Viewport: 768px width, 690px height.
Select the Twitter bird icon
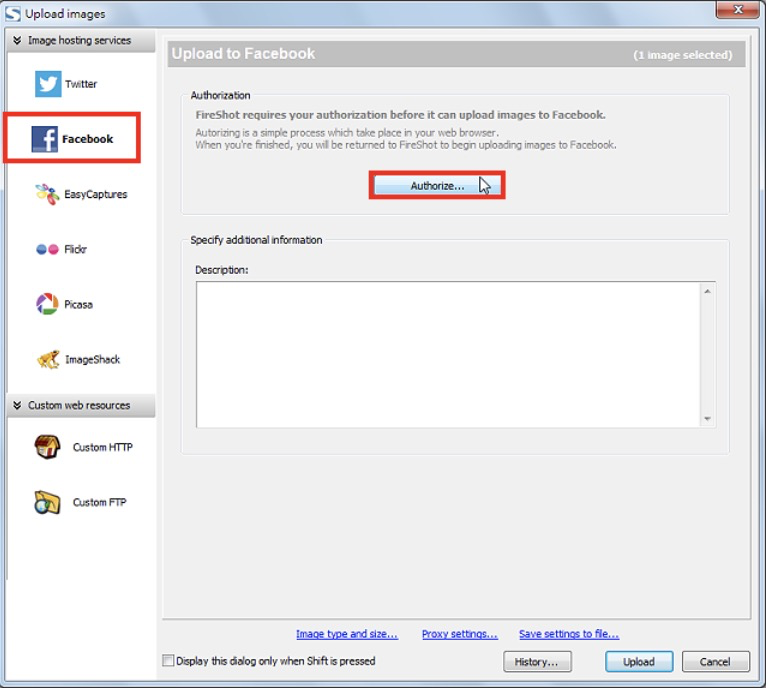(48, 84)
